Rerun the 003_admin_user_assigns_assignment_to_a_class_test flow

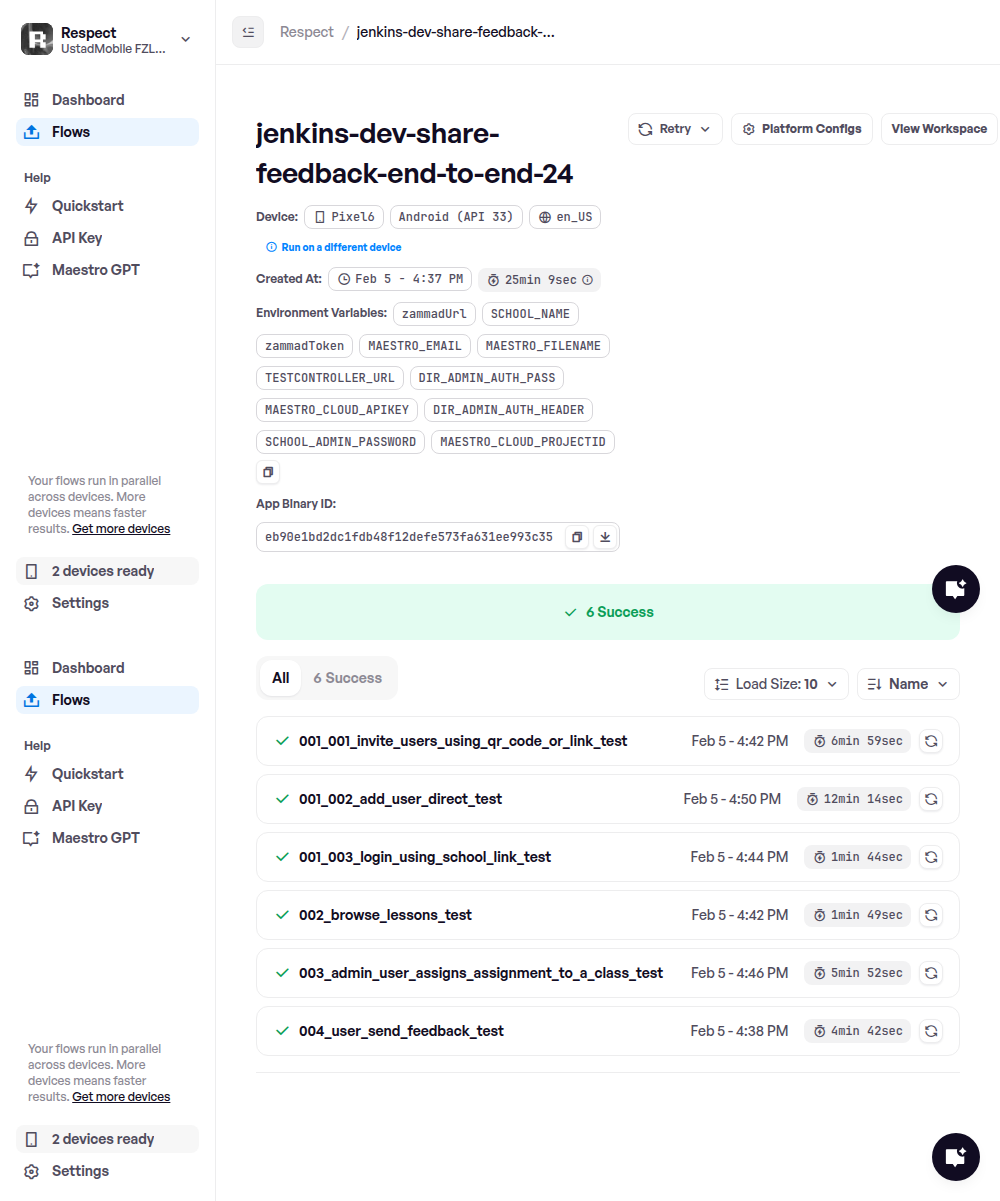931,973
